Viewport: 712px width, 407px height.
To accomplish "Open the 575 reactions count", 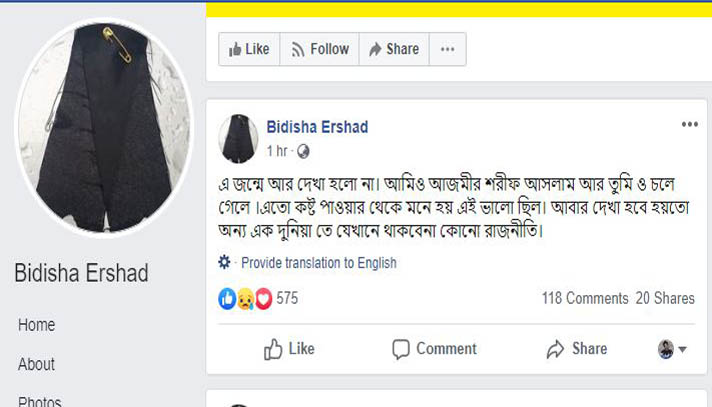I will coord(287,298).
